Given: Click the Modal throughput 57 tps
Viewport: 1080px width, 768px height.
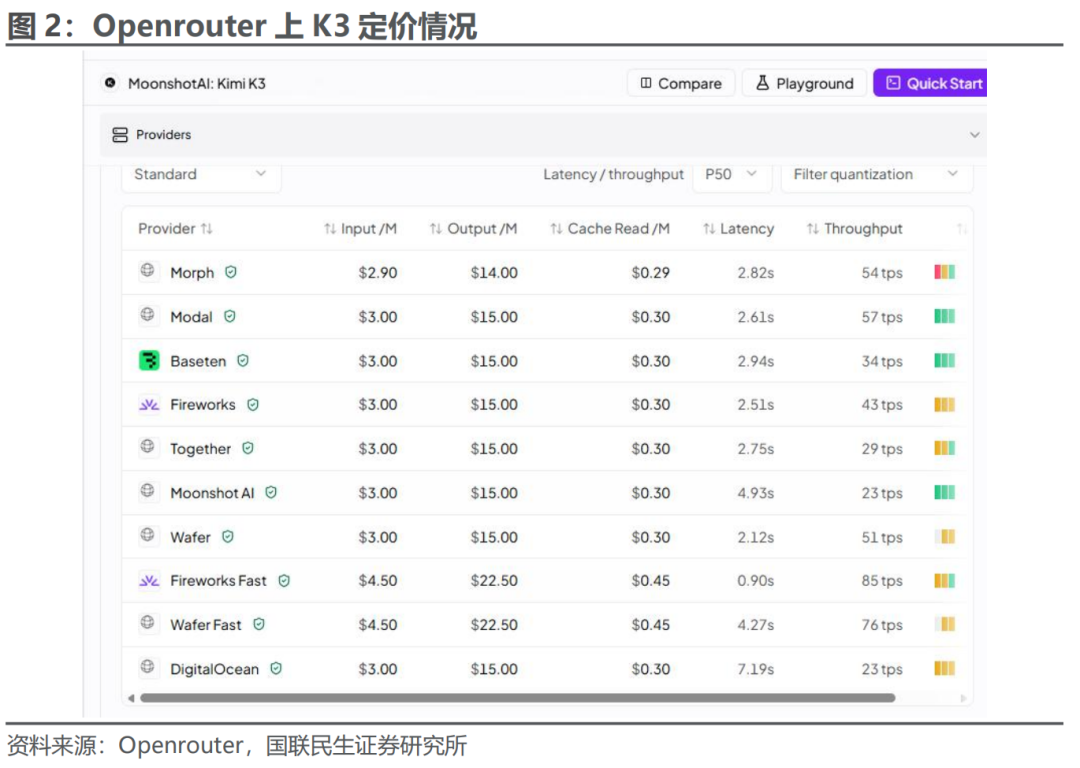Looking at the screenshot, I should tap(882, 317).
